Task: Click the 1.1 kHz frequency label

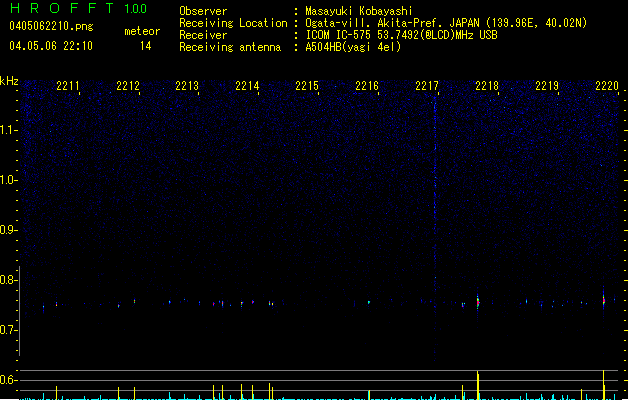Action: 9,130
